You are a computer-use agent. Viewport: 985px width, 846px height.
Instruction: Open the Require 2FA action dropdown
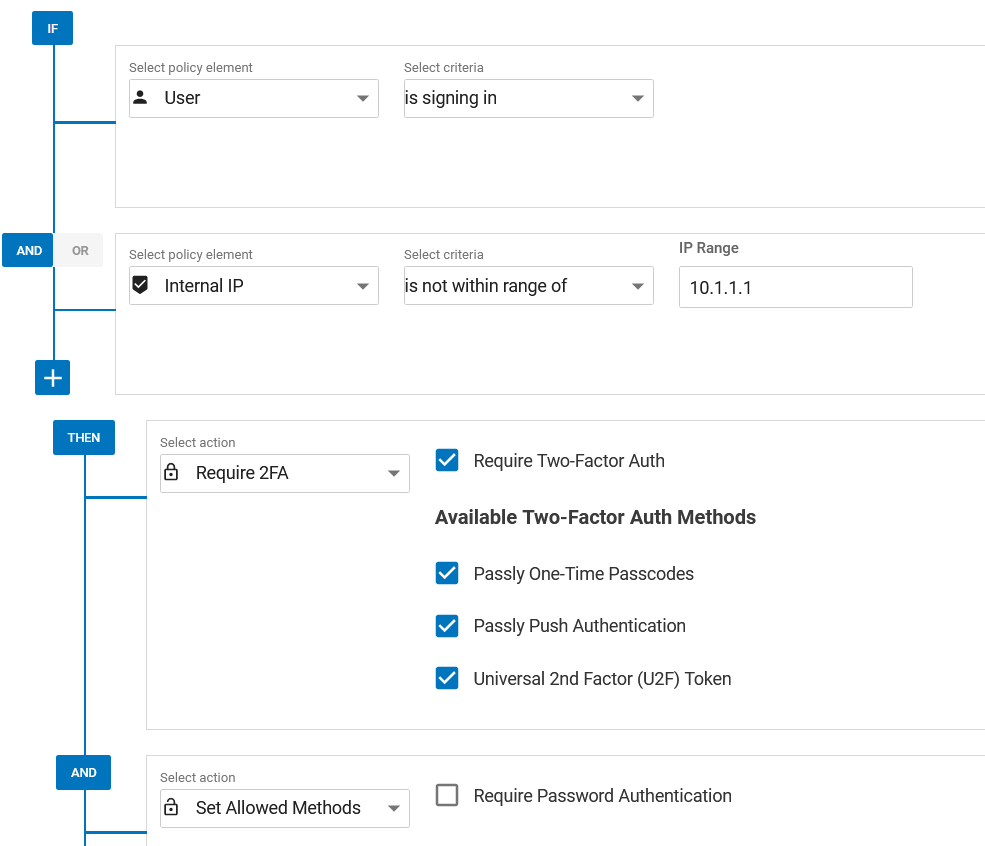285,474
